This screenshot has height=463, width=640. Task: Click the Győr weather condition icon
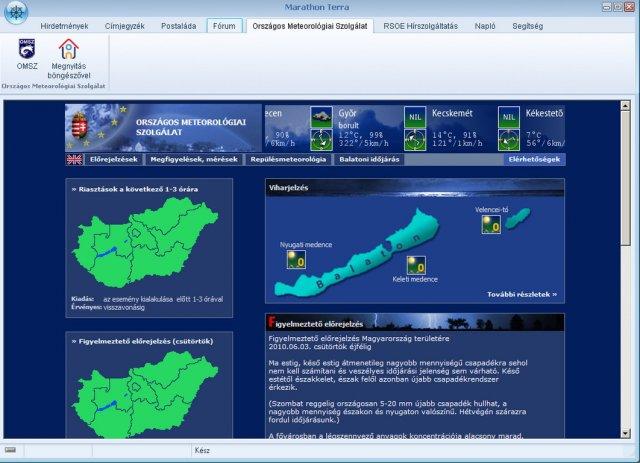(322, 117)
